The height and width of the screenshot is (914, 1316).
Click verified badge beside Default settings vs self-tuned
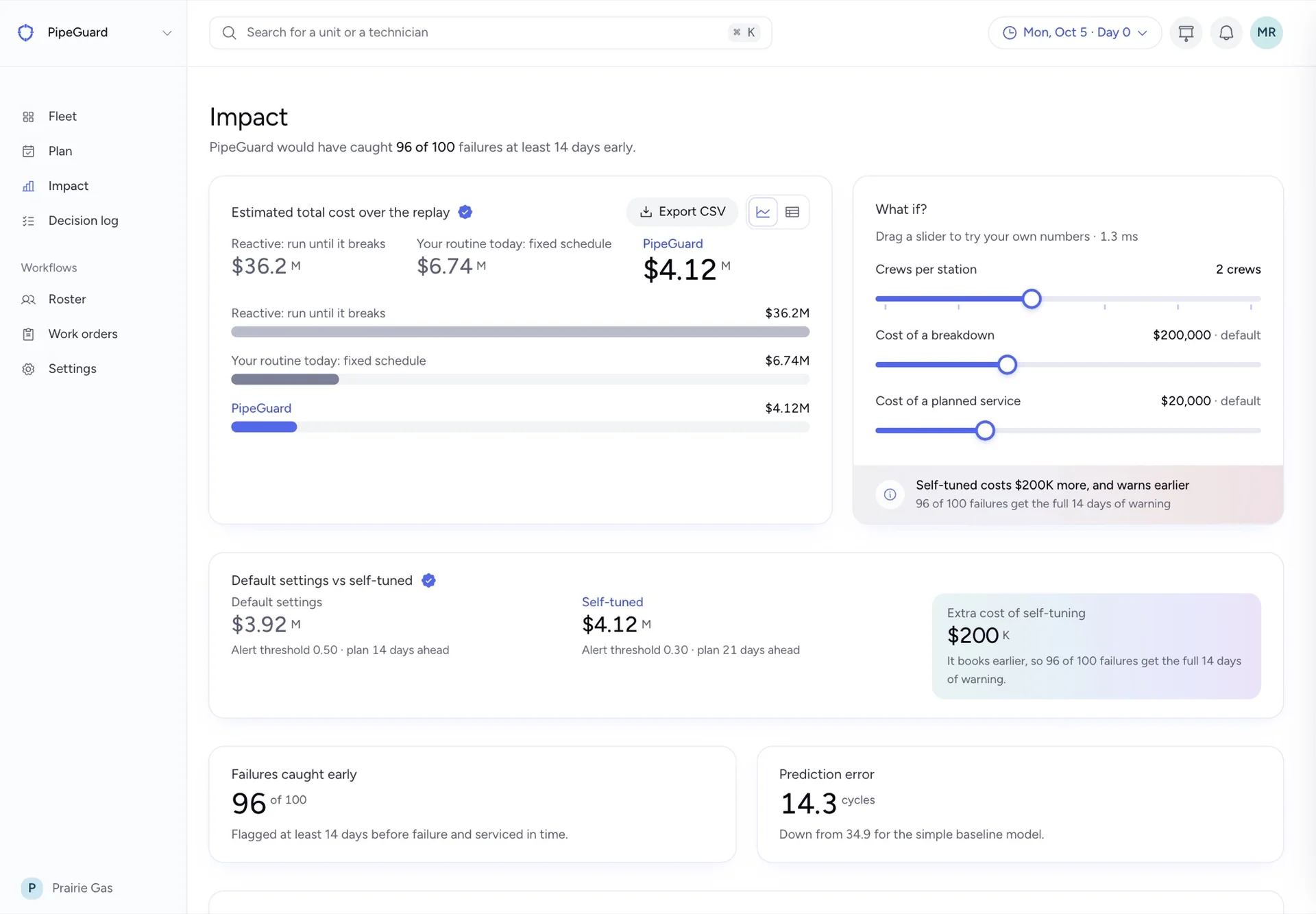pyautogui.click(x=428, y=581)
